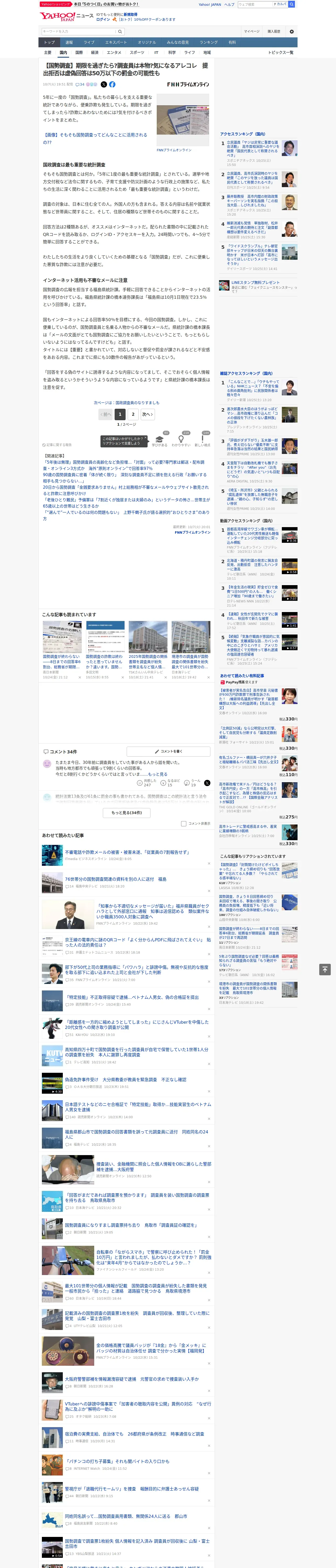Share the article on Facebook

point(112,85)
